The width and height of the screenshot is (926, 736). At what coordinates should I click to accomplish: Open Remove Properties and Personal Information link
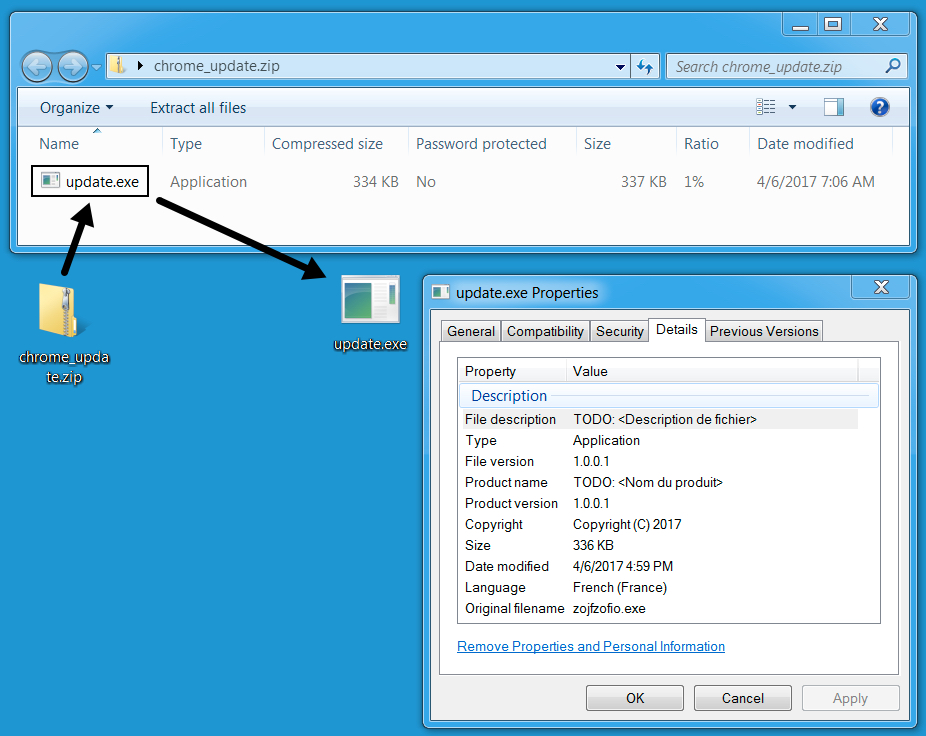[591, 646]
